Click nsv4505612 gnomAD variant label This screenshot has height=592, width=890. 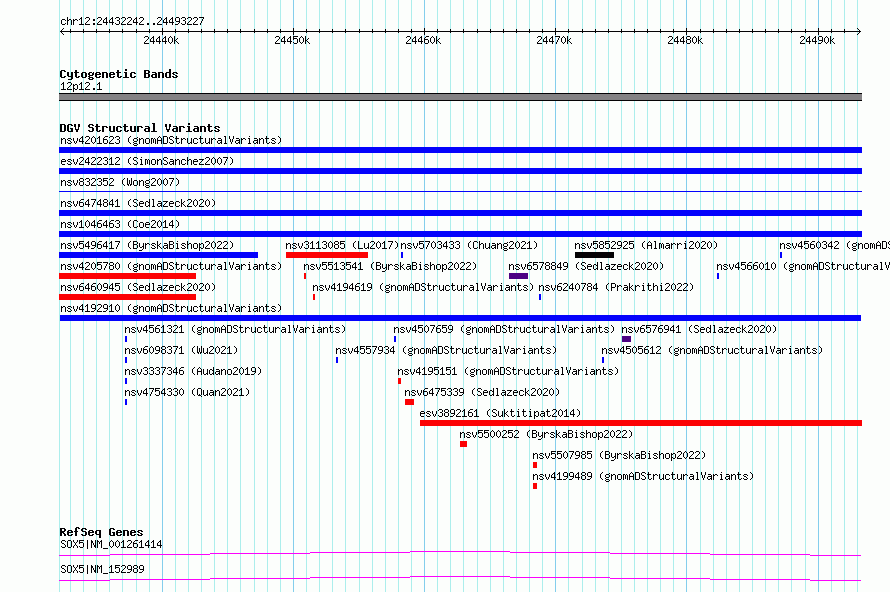coord(712,350)
